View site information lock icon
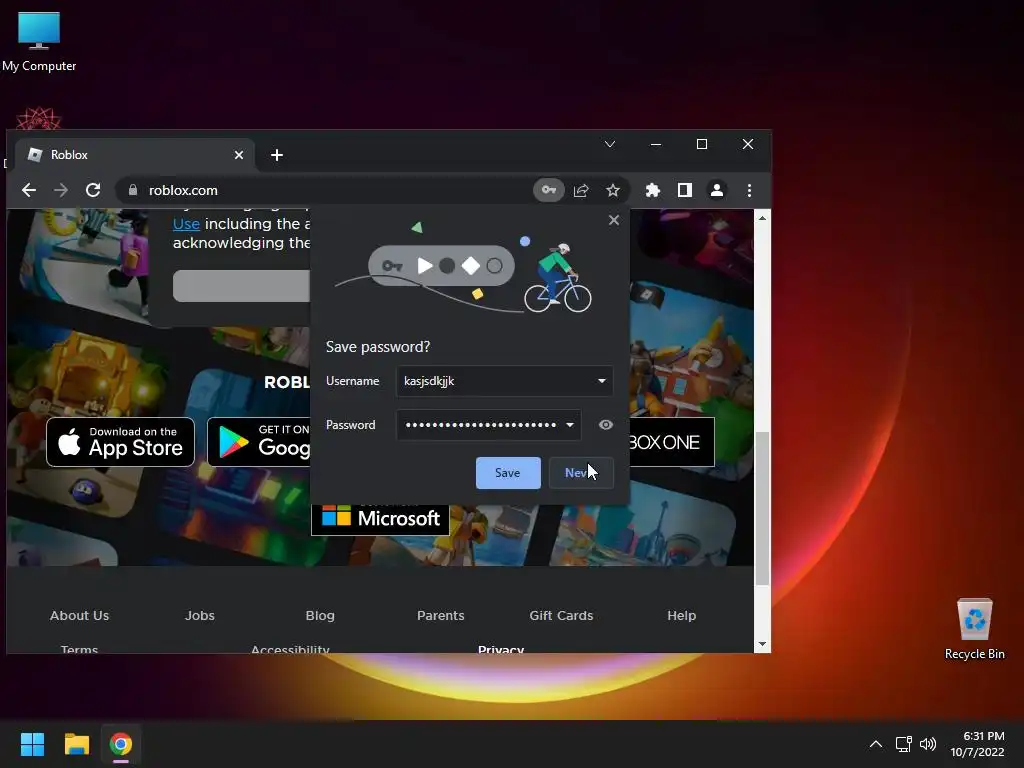1024x768 pixels. [133, 190]
